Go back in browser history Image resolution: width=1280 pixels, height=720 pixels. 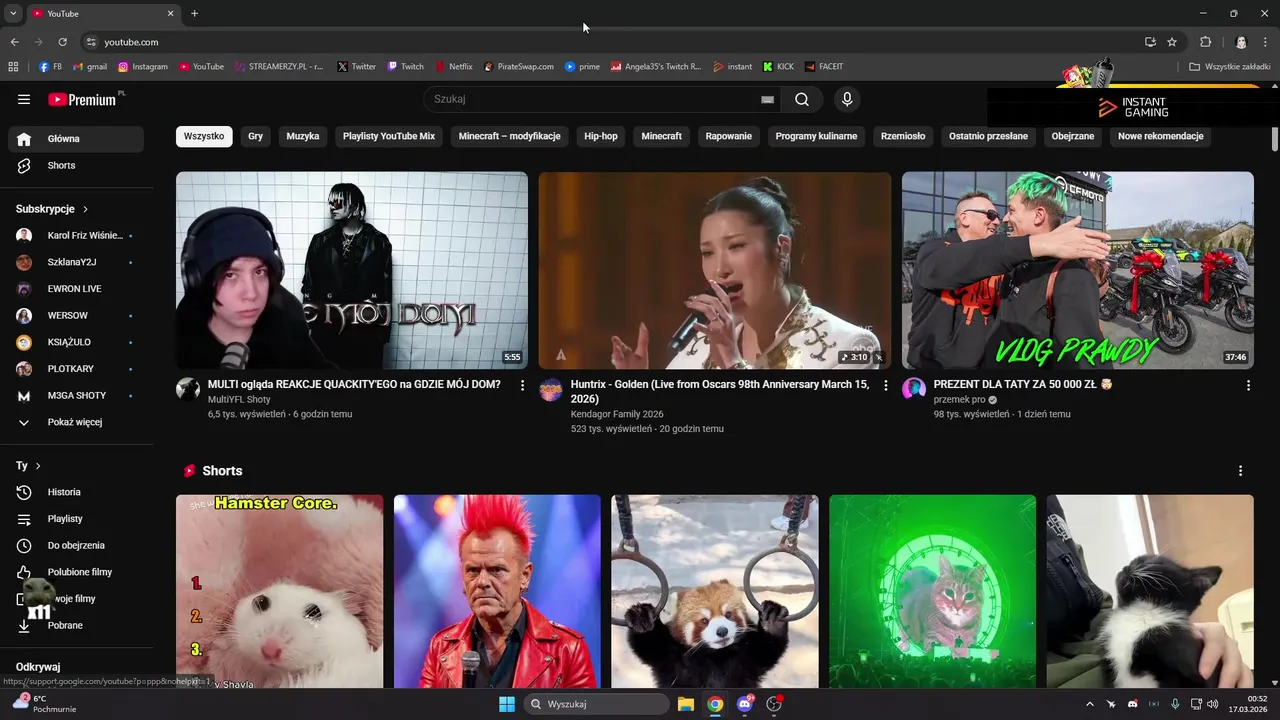[14, 42]
